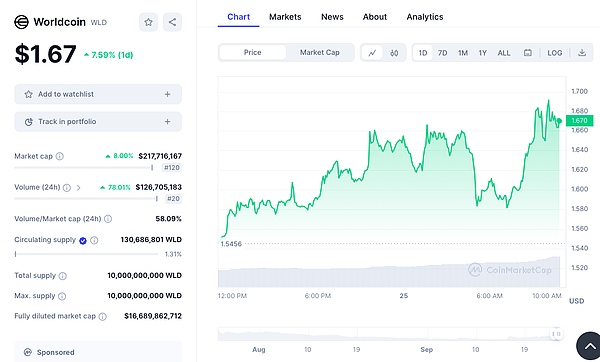
Task: Click the 58.09% ratio value
Action: pyautogui.click(x=168, y=219)
